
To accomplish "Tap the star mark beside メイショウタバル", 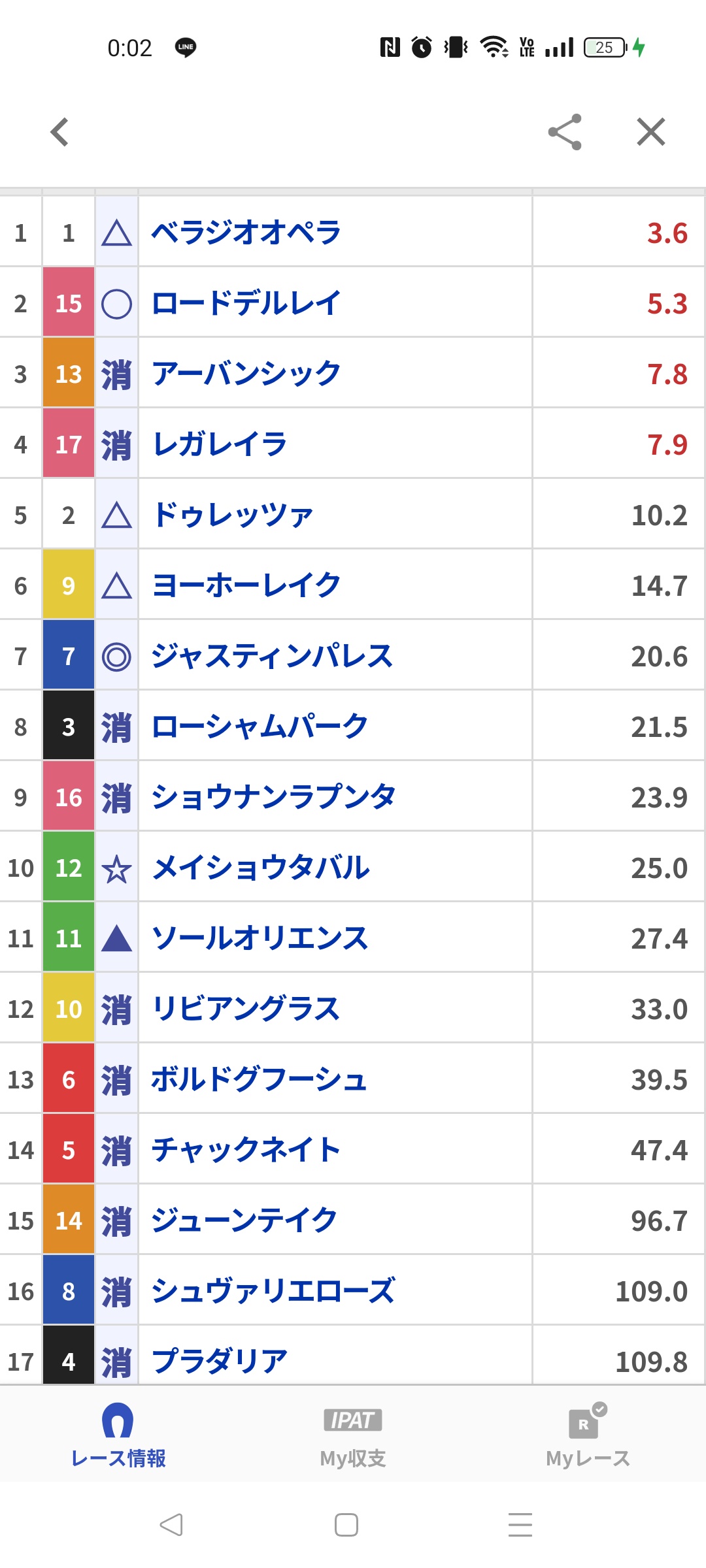I will coord(116,868).
